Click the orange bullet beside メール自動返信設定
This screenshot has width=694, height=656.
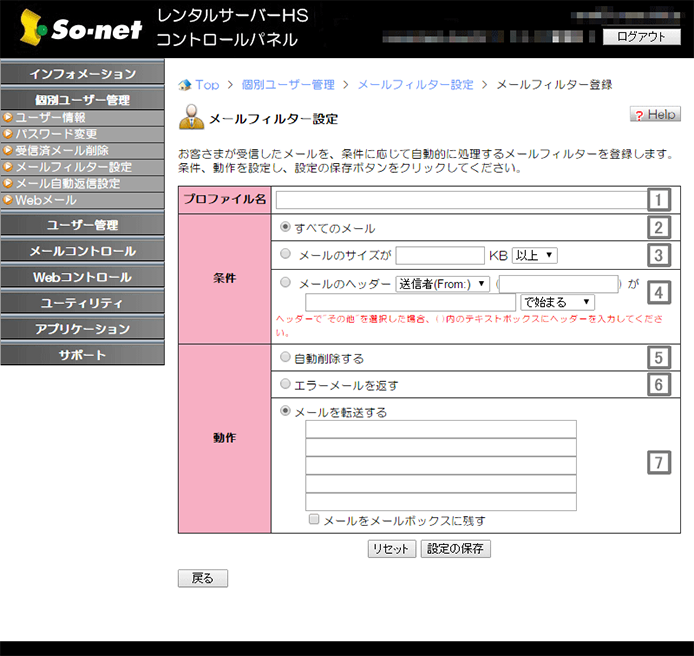[8, 184]
